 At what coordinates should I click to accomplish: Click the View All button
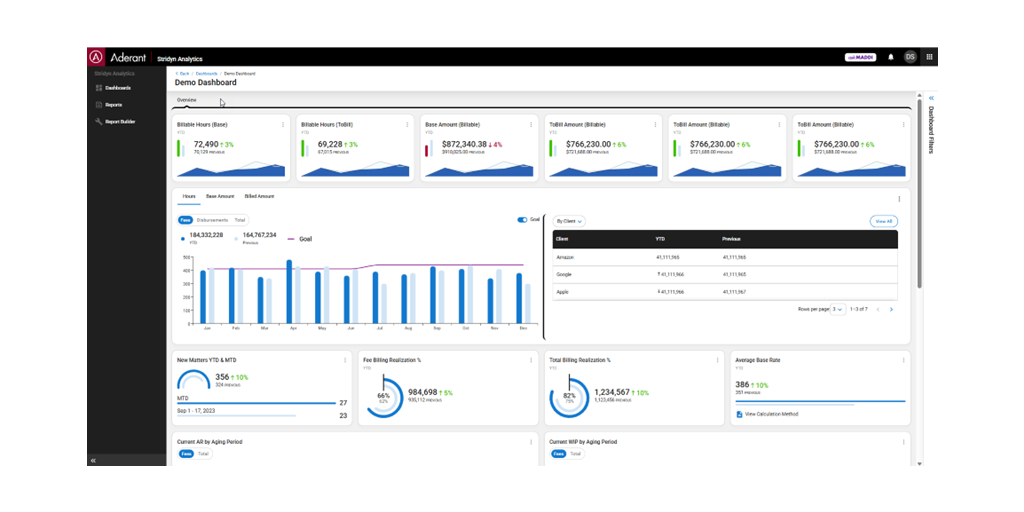click(x=883, y=220)
